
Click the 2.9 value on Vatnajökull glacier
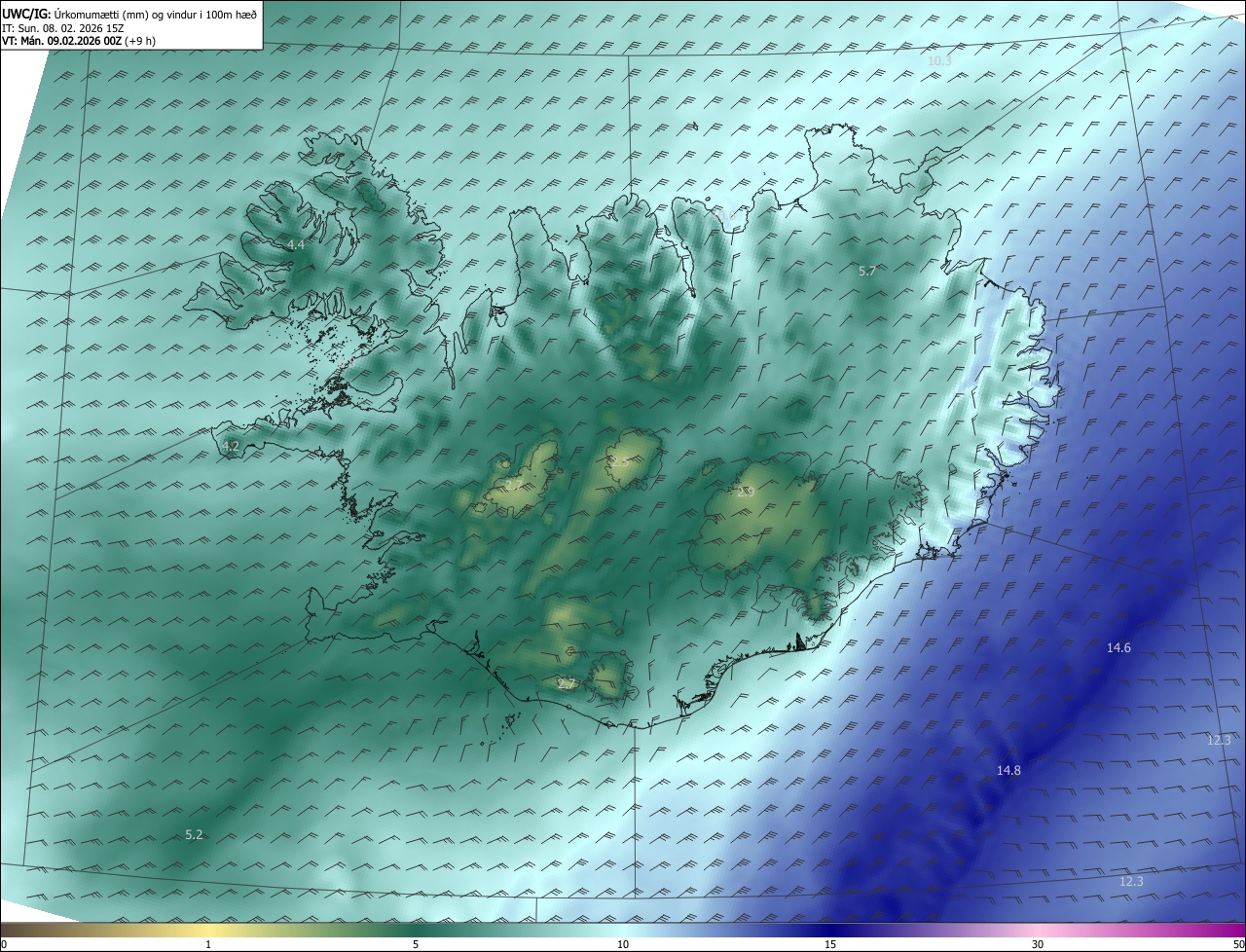pos(746,493)
